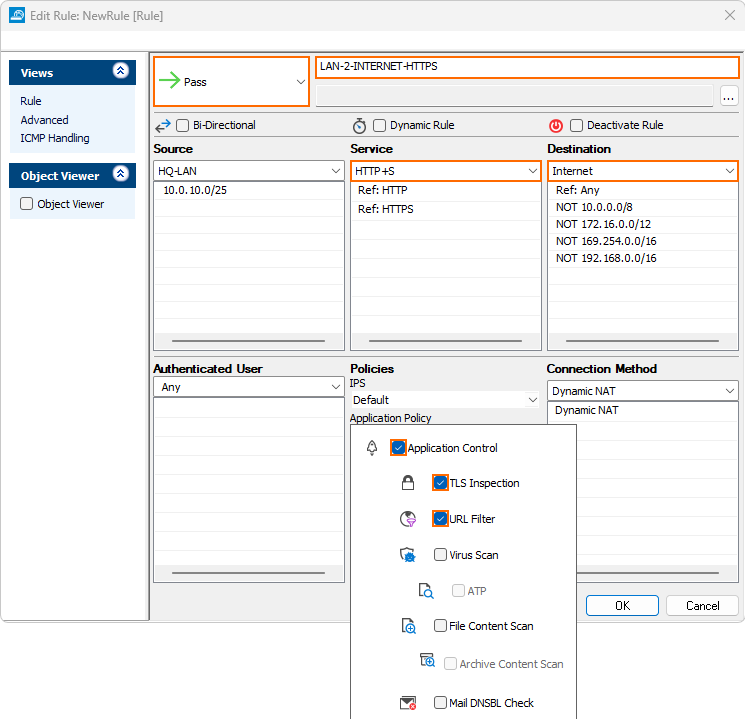The image size is (745, 719).
Task: Select destination entry NOT 169.254.0.0/16
Action: pos(643,241)
